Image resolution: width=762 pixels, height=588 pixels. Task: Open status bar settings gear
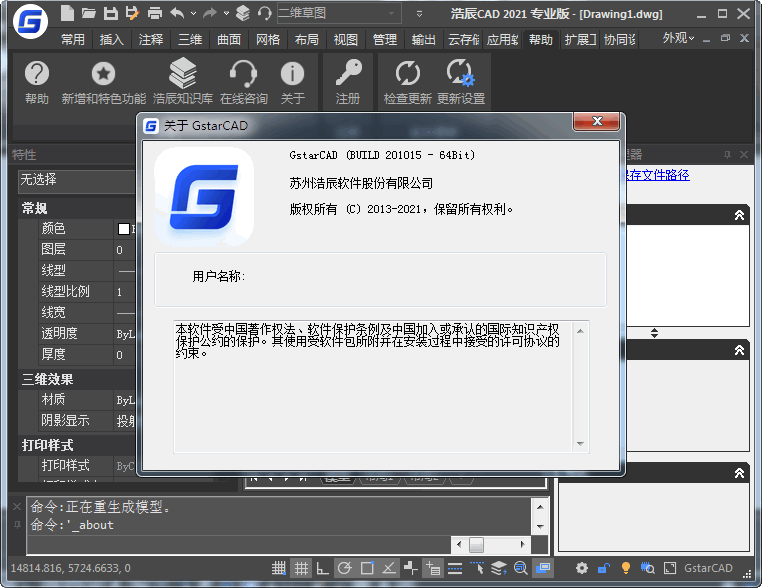582,568
